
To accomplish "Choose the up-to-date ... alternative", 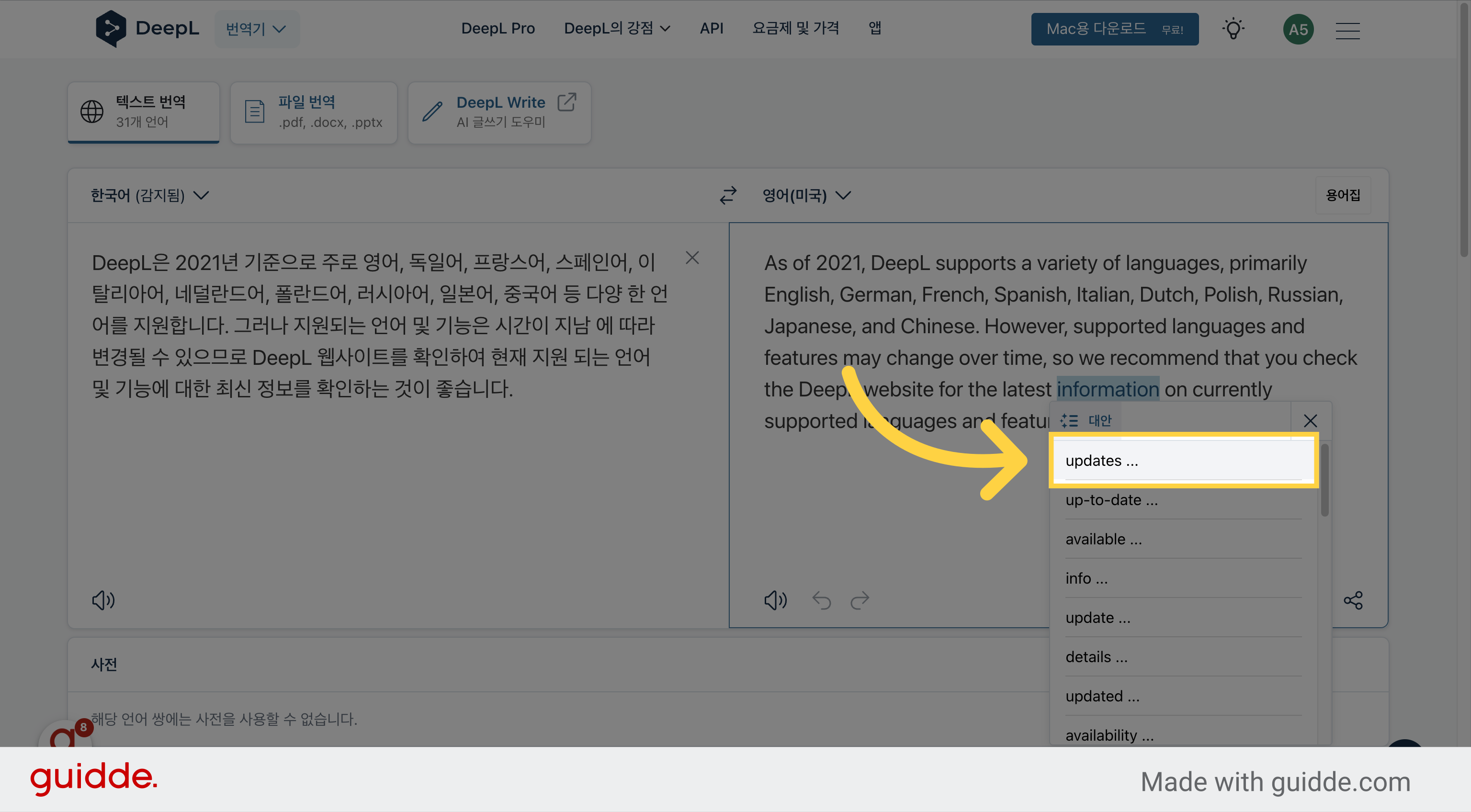I will click(1183, 500).
